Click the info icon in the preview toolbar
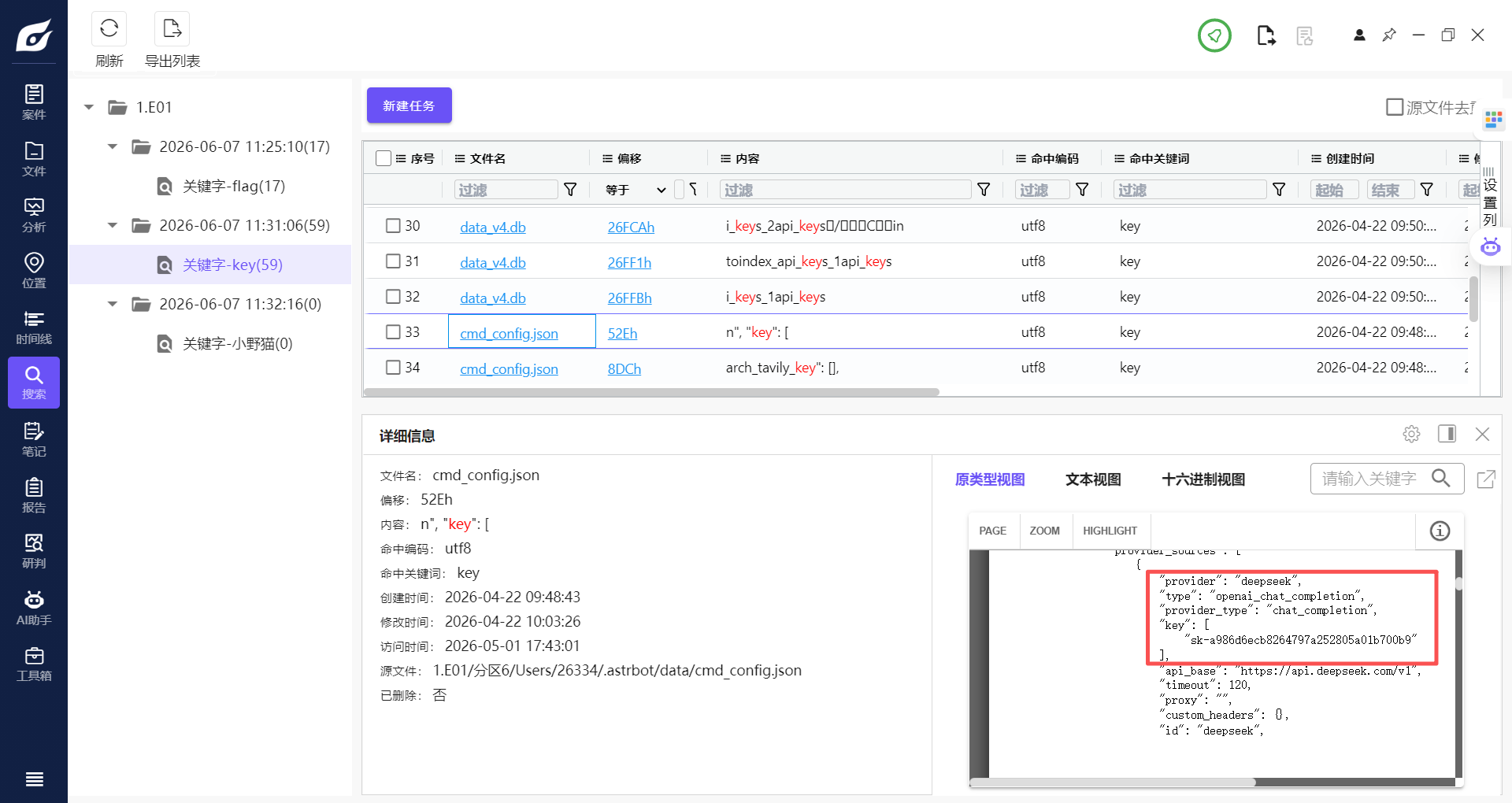The height and width of the screenshot is (803, 1512). 1440,531
